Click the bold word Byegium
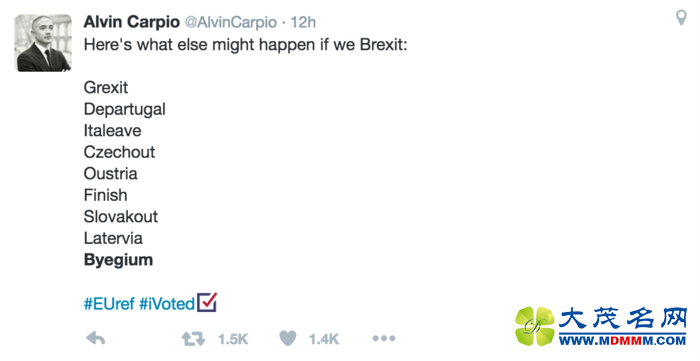The image size is (700, 361). click(x=118, y=260)
